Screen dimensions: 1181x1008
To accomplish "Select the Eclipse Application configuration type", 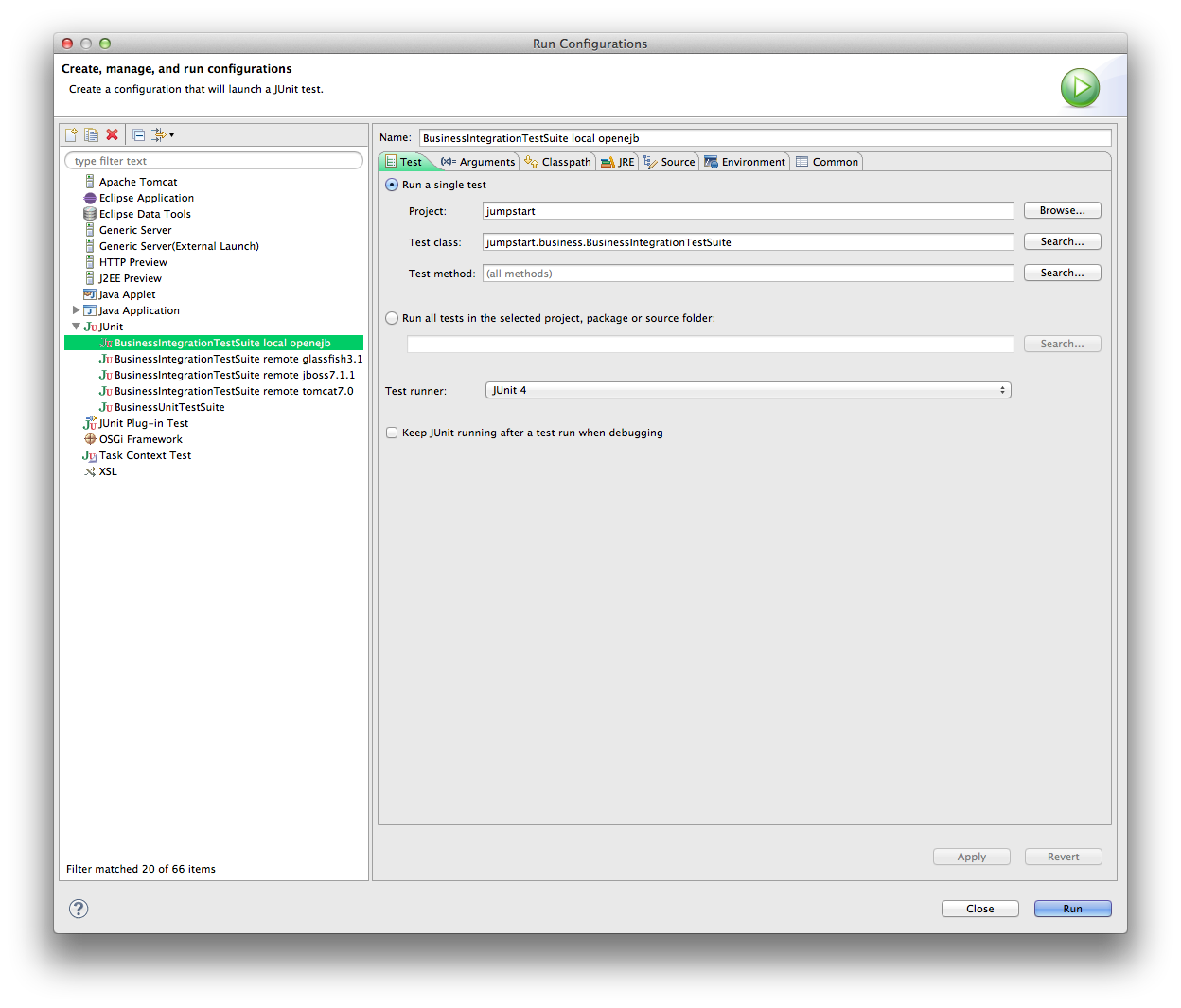I will tap(146, 198).
